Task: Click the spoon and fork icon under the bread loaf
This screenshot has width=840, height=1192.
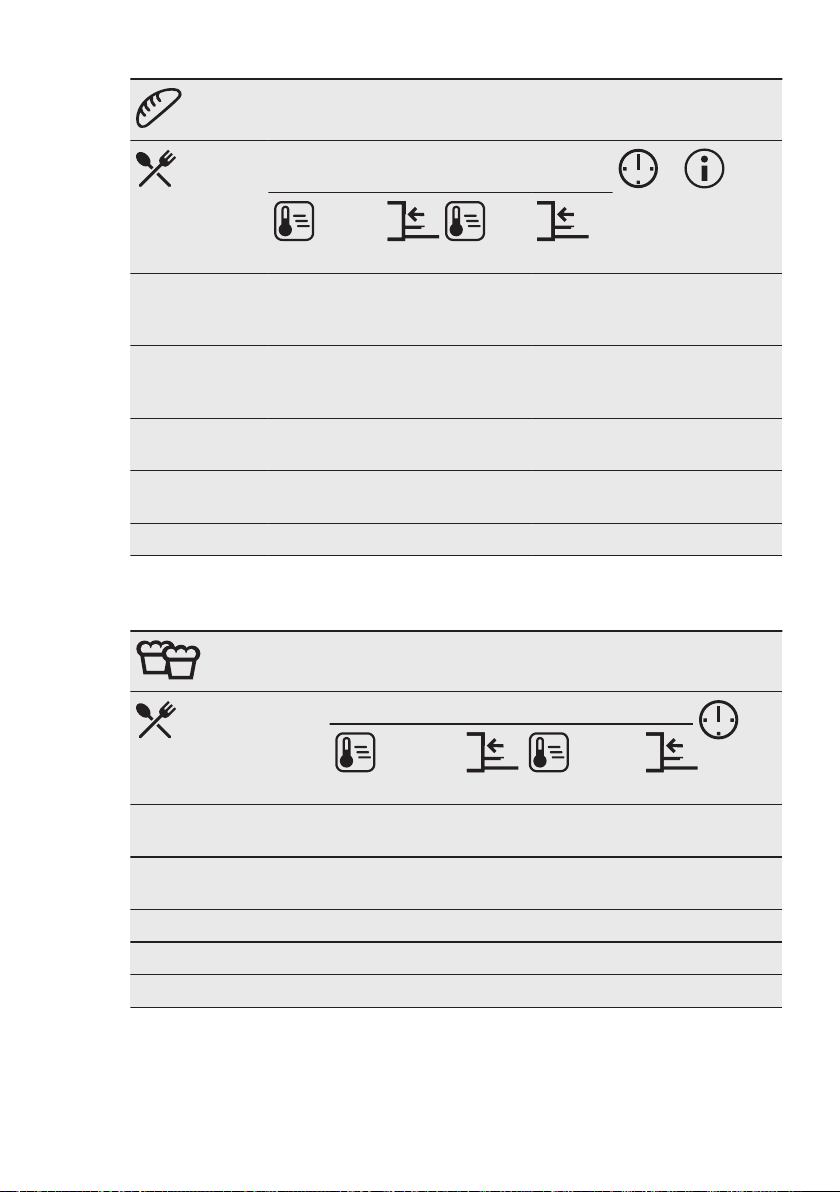Action: [x=156, y=169]
